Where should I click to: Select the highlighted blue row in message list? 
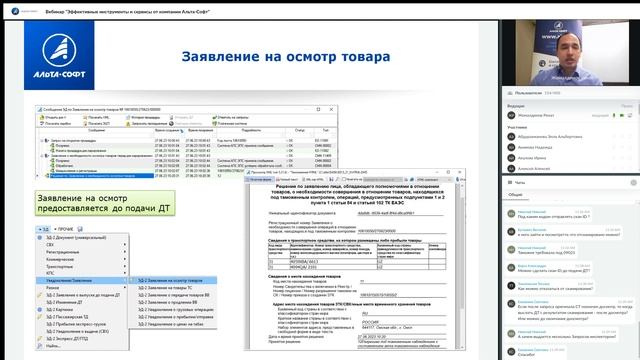pos(102,176)
